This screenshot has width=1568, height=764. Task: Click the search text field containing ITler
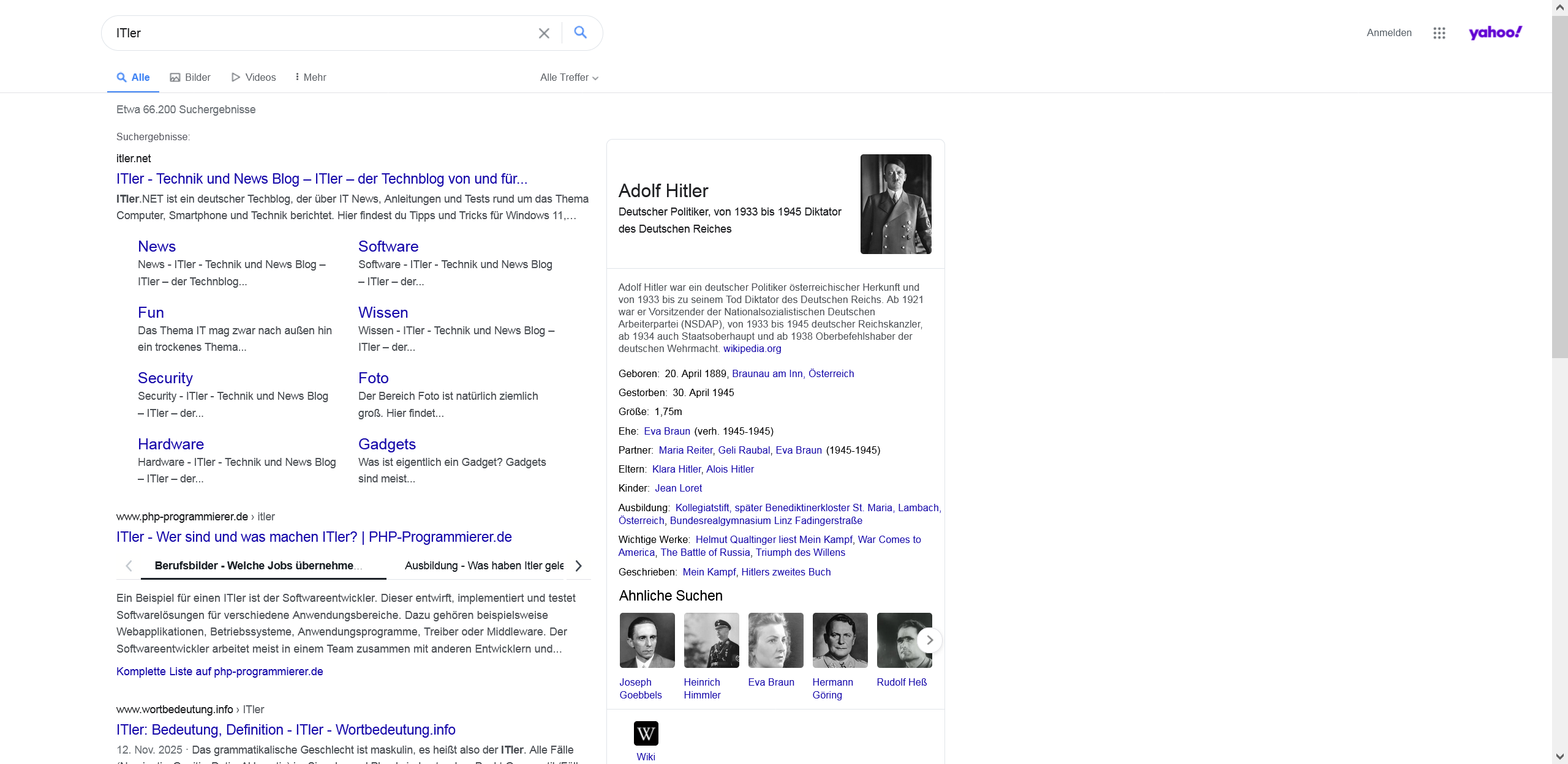pos(322,33)
